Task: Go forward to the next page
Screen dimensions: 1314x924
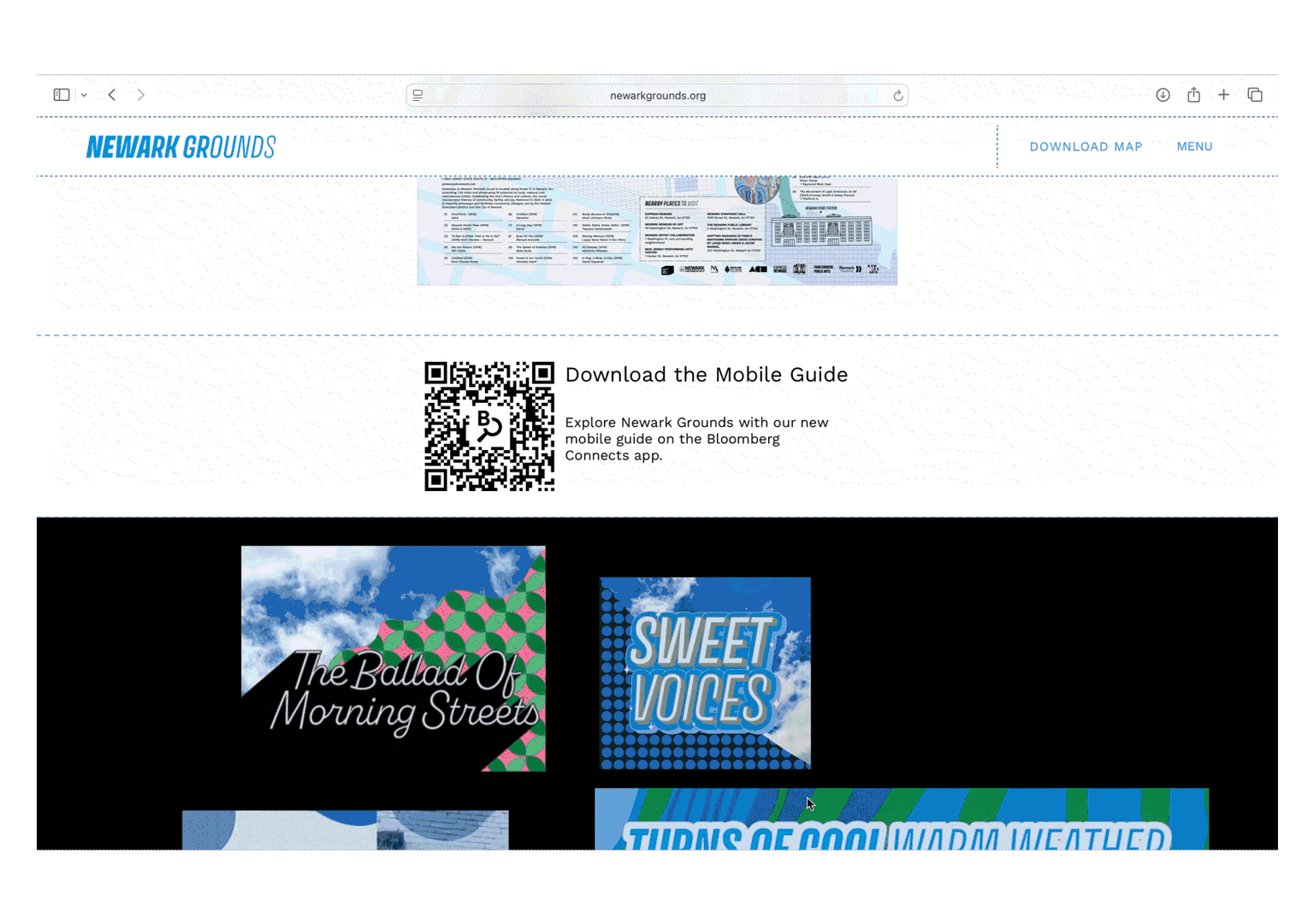Action: [141, 95]
